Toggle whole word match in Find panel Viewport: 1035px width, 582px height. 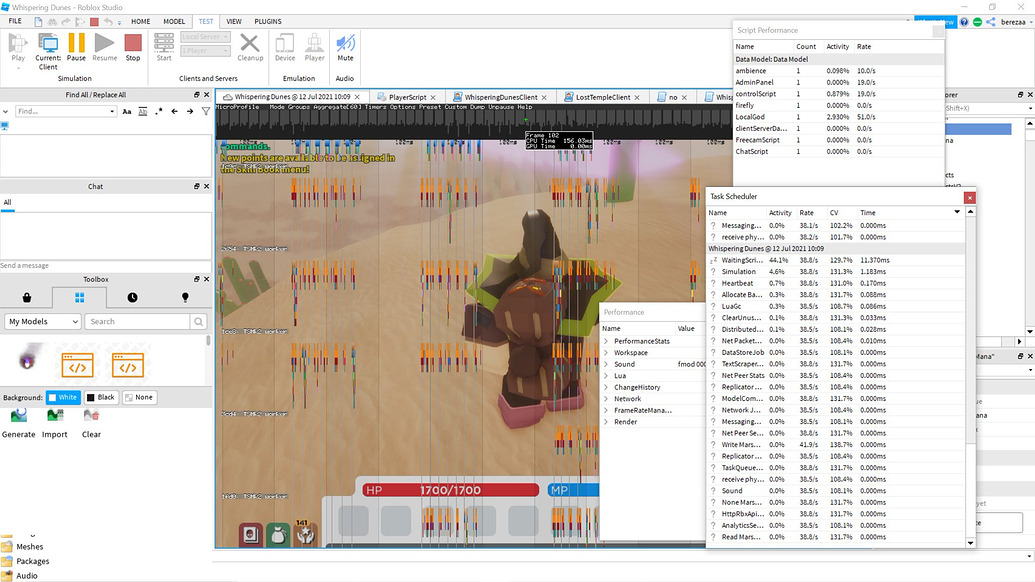tap(143, 112)
